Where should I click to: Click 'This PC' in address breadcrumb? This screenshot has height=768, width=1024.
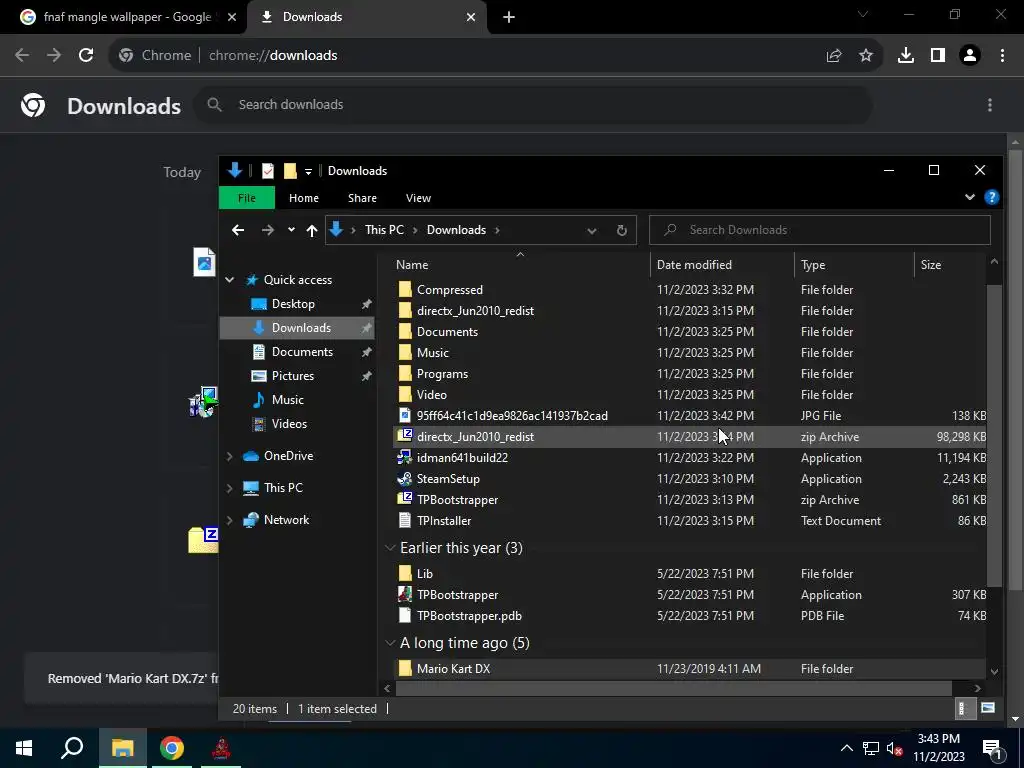(x=384, y=230)
